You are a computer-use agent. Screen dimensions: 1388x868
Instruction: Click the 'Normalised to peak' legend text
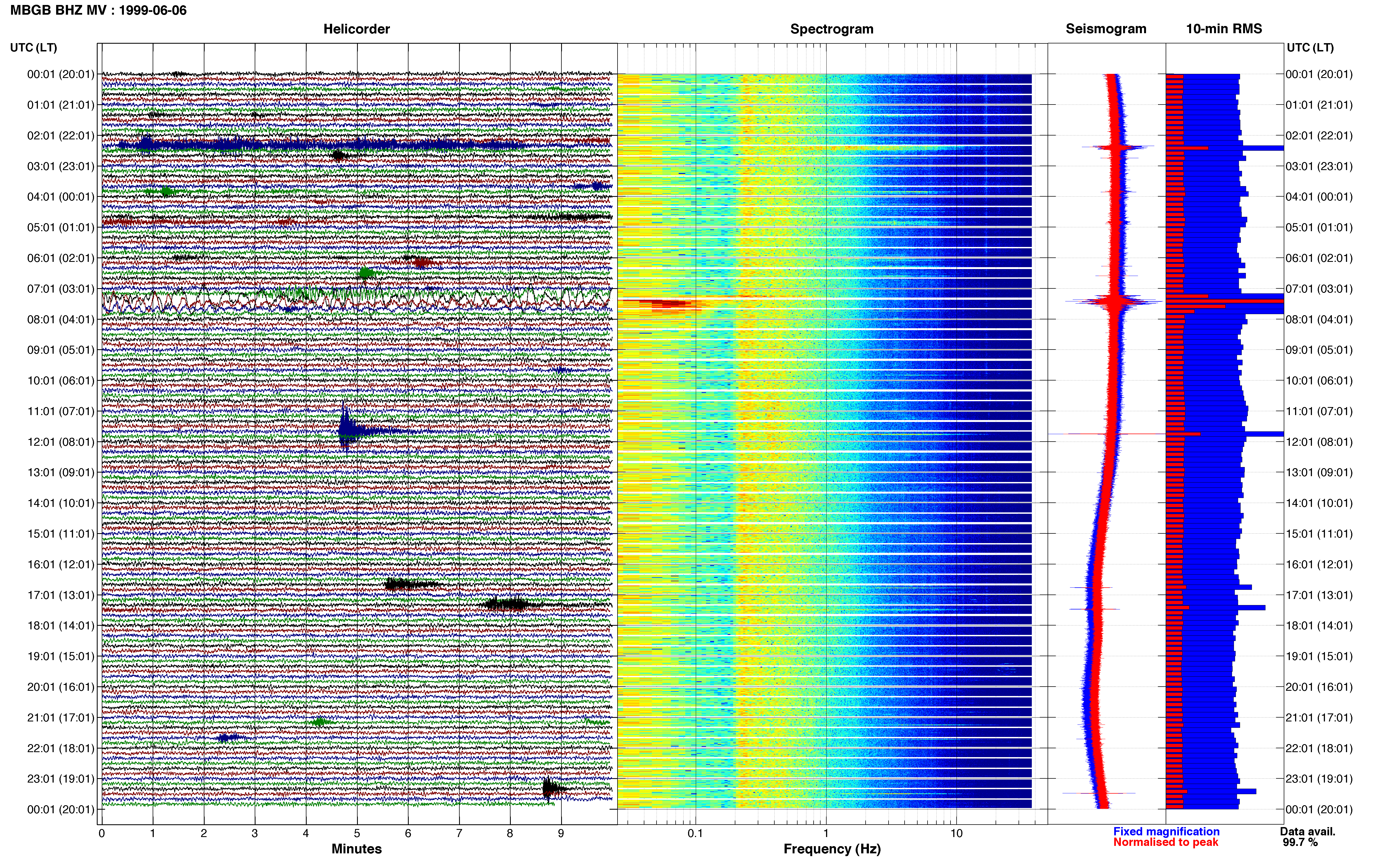[1165, 842]
